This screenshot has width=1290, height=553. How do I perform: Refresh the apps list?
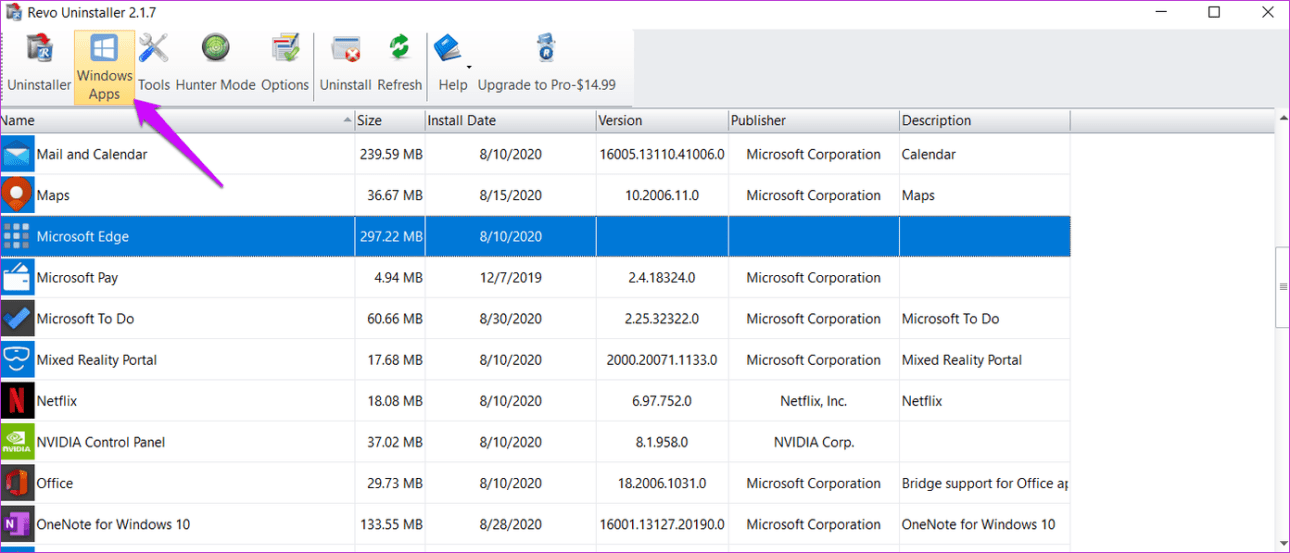coord(400,65)
